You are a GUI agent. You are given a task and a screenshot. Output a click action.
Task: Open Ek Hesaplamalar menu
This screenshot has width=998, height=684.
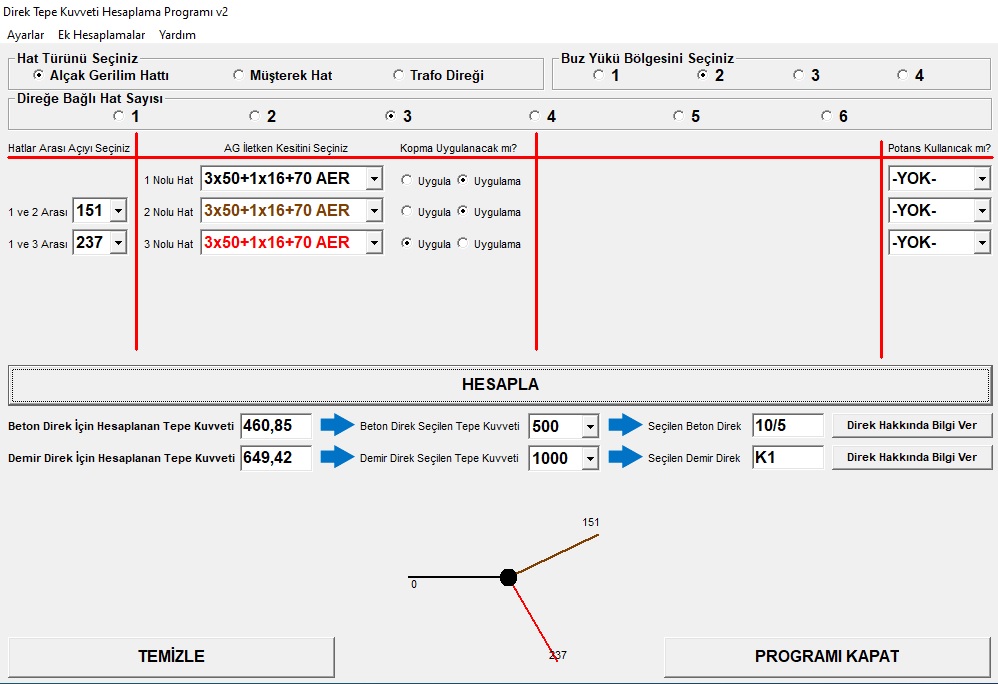[x=101, y=35]
